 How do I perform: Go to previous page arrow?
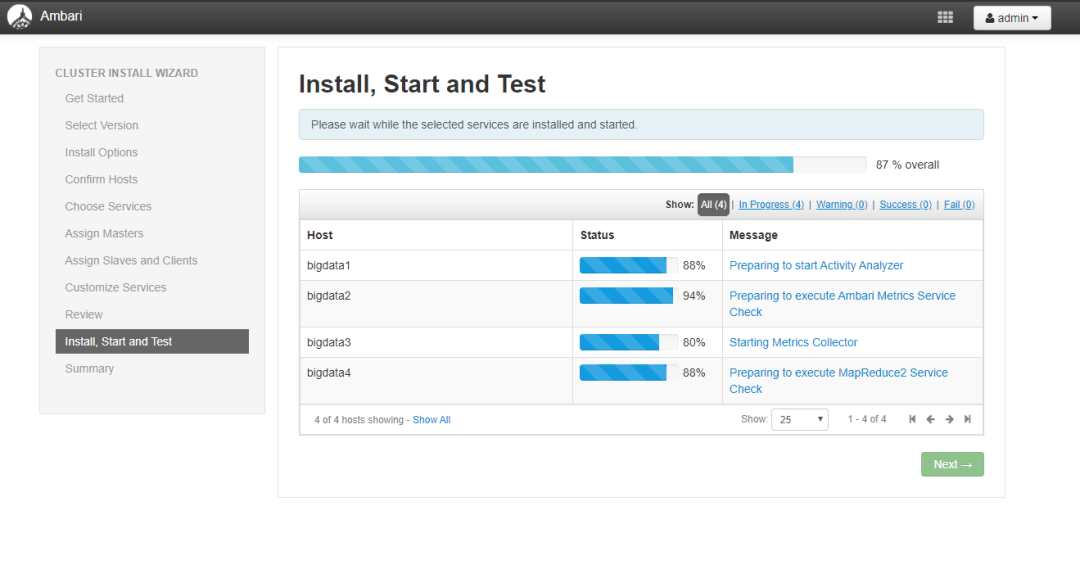[x=931, y=419]
